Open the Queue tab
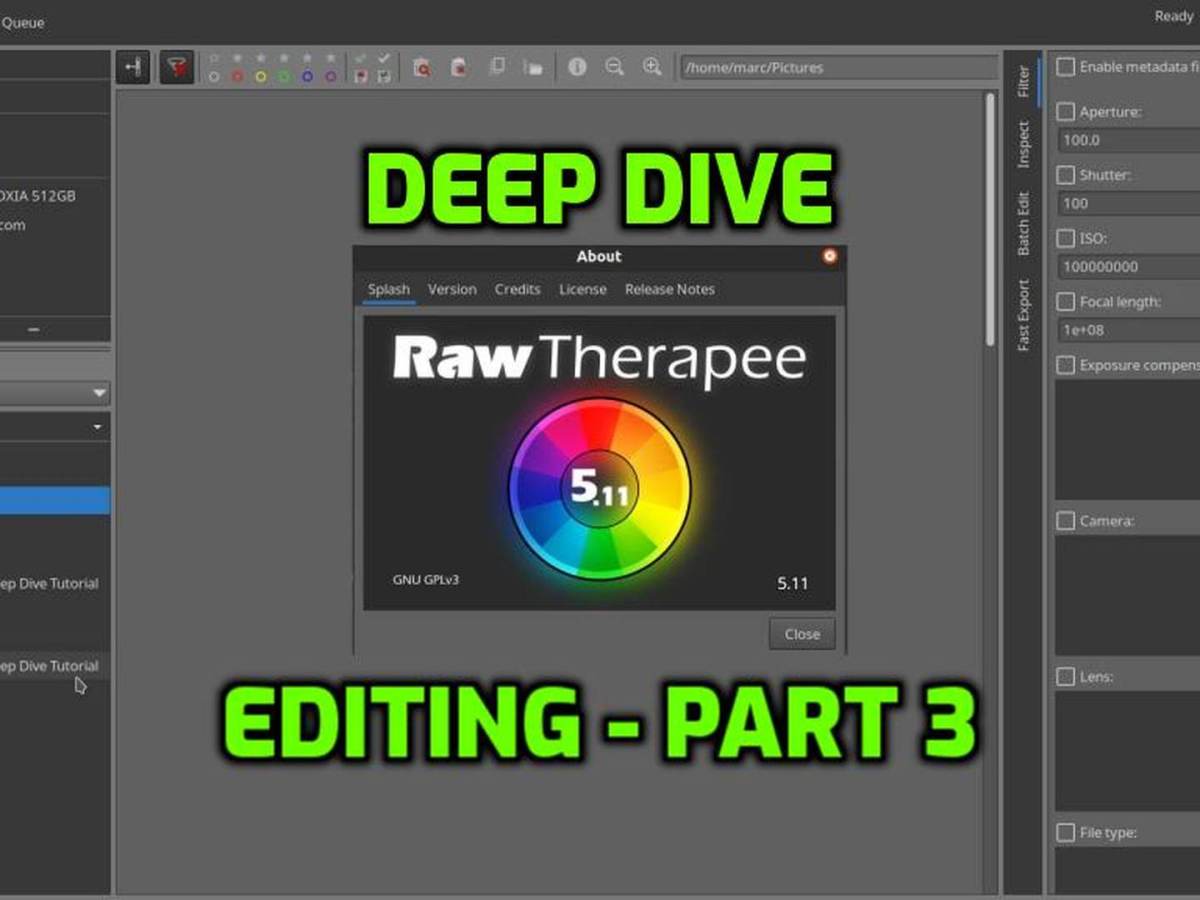The height and width of the screenshot is (900, 1200). click(x=22, y=21)
